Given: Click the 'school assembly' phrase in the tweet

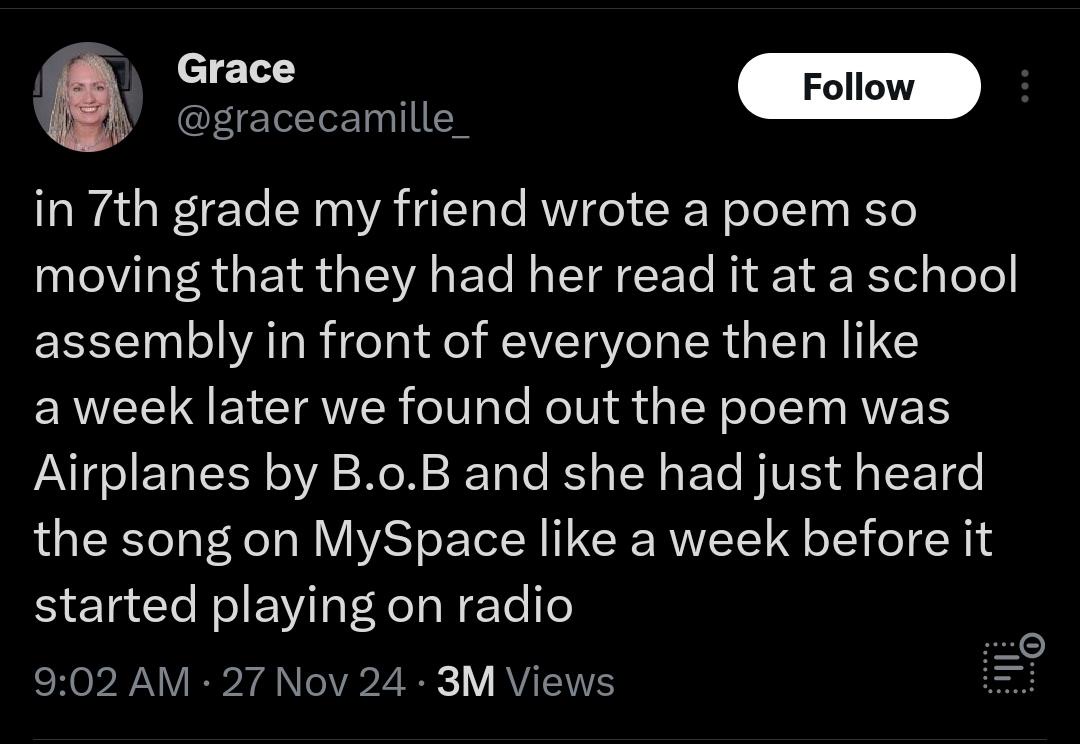Looking at the screenshot, I should click(x=526, y=309).
